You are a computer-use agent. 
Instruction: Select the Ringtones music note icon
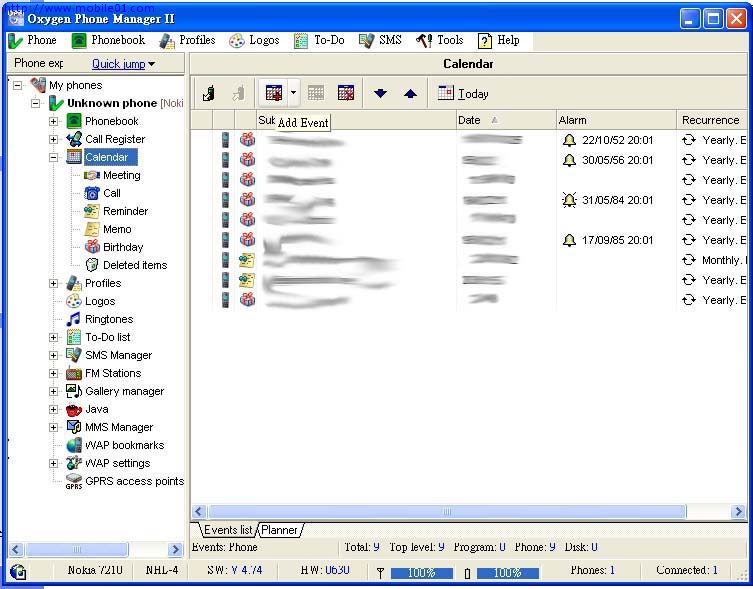(73, 319)
